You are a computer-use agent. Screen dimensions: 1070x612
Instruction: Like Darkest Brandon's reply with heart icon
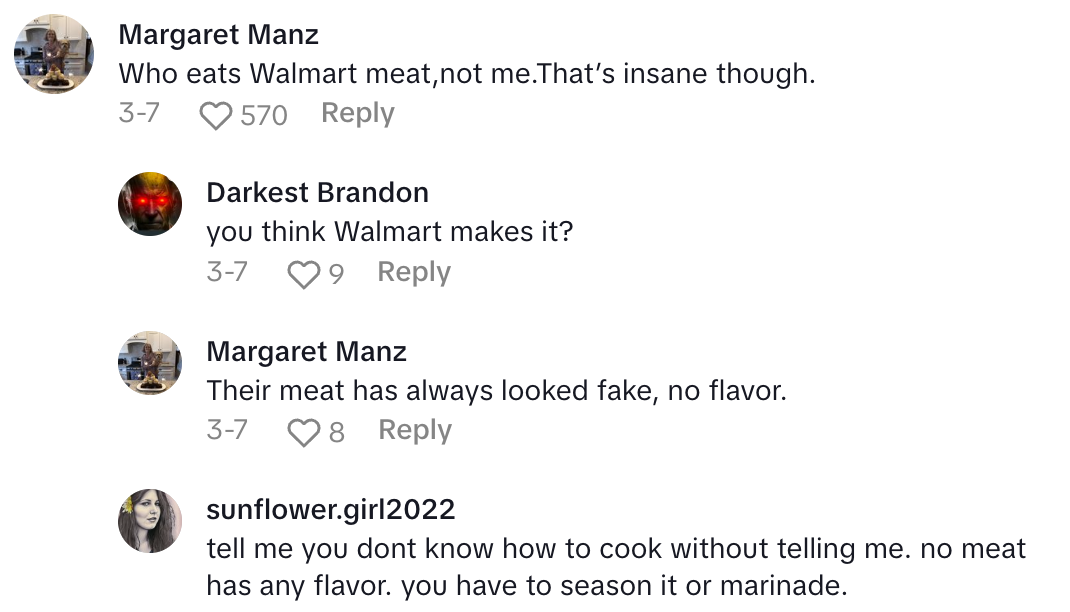[x=302, y=274]
